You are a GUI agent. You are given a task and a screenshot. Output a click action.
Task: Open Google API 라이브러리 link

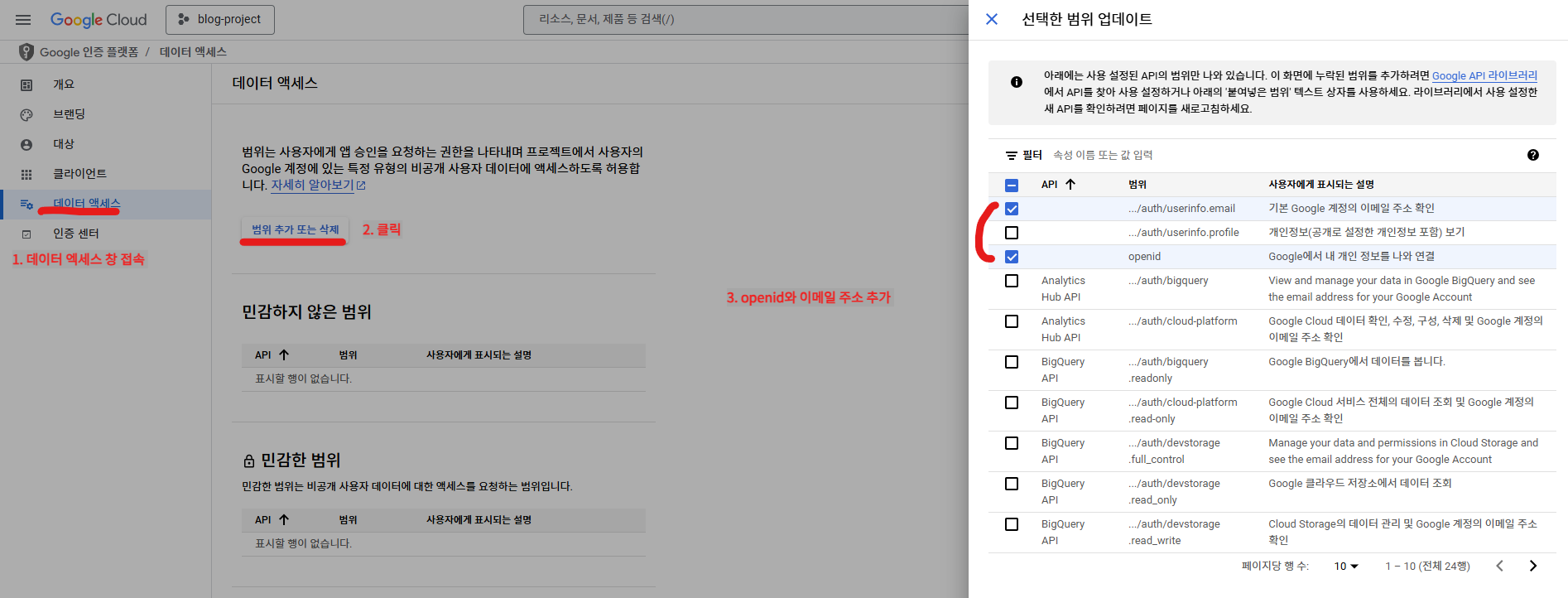[x=1484, y=75]
